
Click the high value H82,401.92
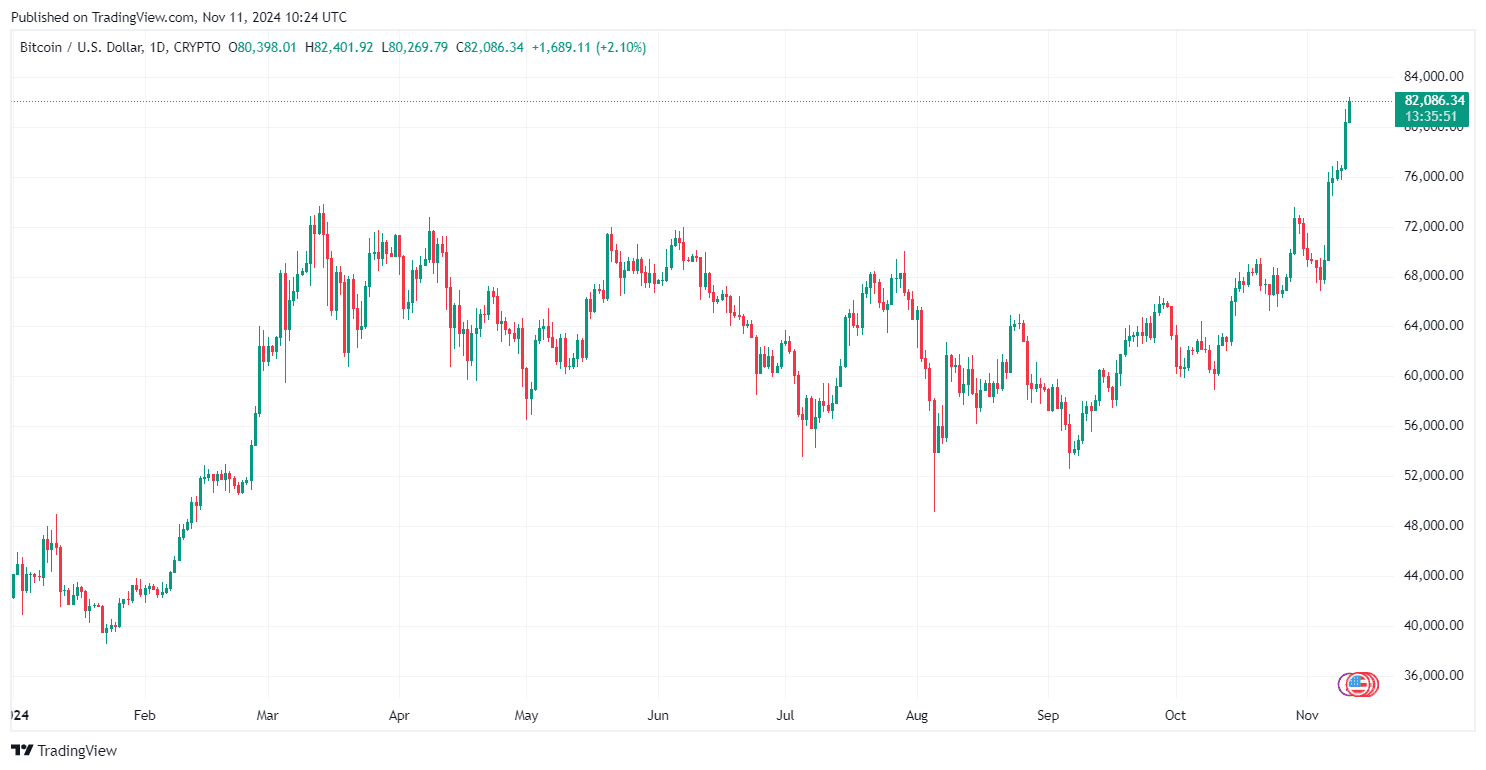pyautogui.click(x=339, y=47)
